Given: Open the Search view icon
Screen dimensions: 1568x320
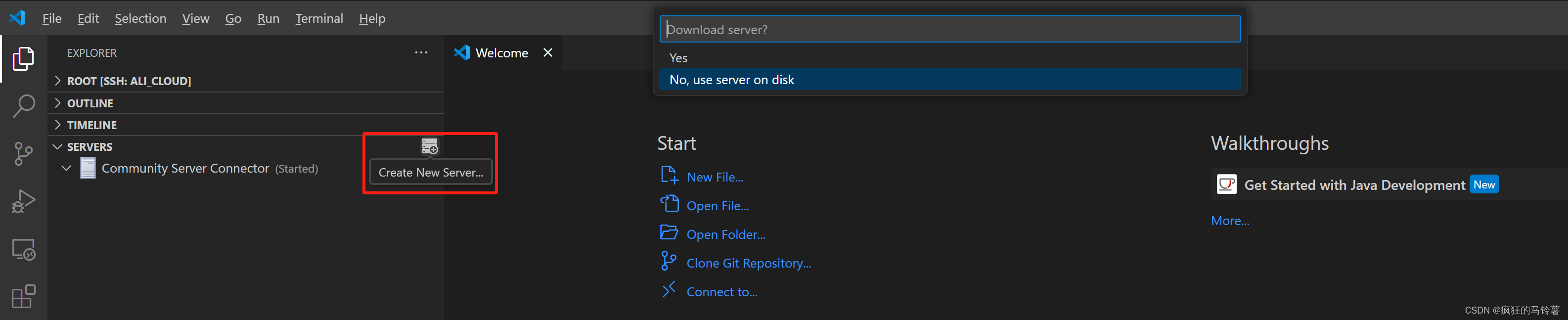Looking at the screenshot, I should pos(23,106).
